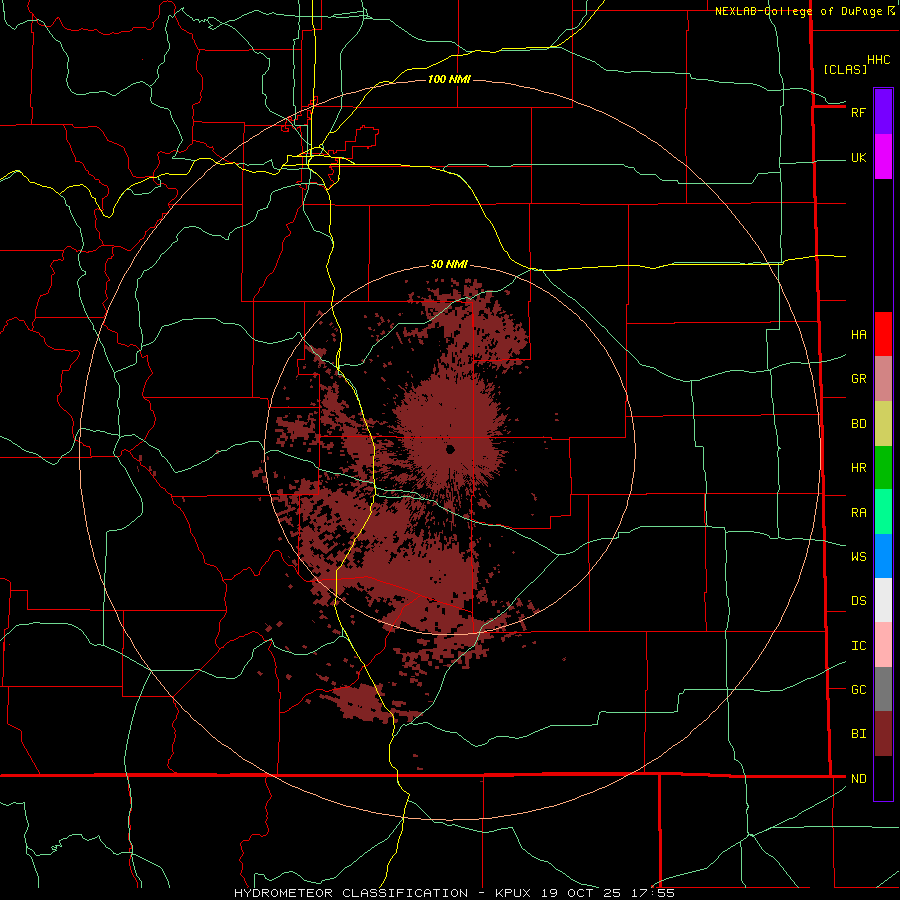
Task: Click the WS legend label
Action: [x=858, y=556]
